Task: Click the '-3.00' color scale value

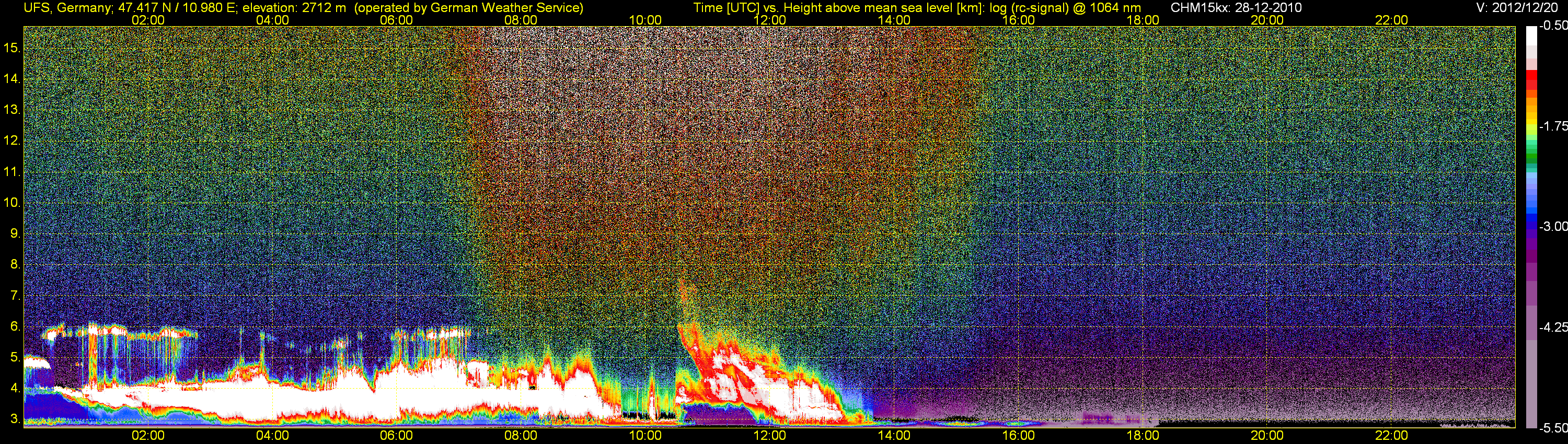Action: 1553,226
